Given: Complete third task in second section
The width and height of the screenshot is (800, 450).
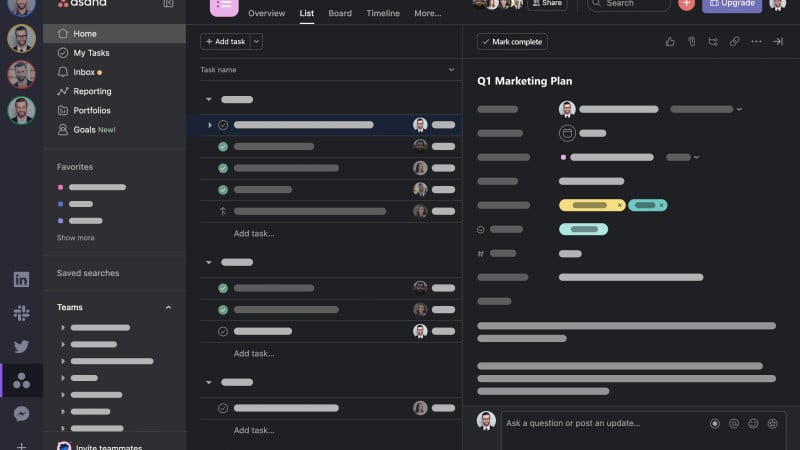Looking at the screenshot, I should coord(223,331).
